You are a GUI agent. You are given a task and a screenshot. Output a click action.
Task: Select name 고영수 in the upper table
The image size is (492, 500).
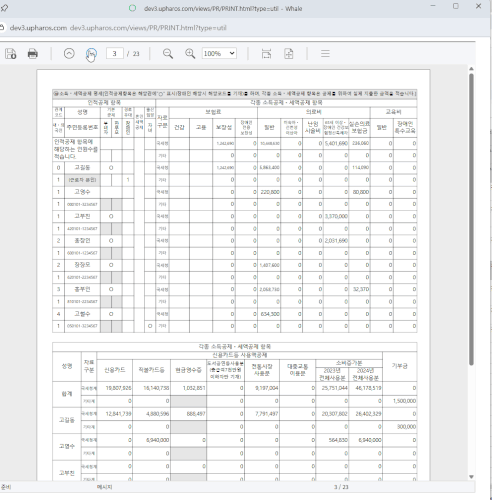click(x=82, y=192)
